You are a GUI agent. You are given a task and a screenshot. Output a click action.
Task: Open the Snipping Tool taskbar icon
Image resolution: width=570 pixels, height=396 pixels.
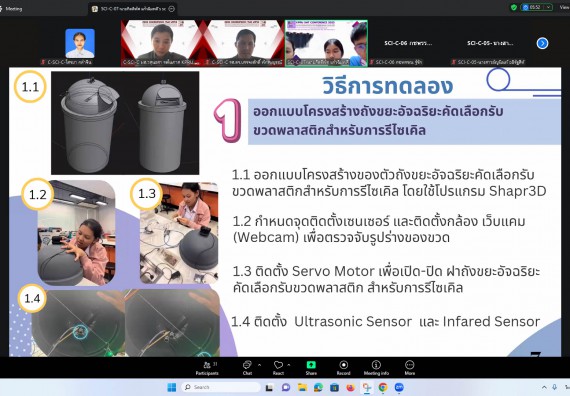pos(367,388)
